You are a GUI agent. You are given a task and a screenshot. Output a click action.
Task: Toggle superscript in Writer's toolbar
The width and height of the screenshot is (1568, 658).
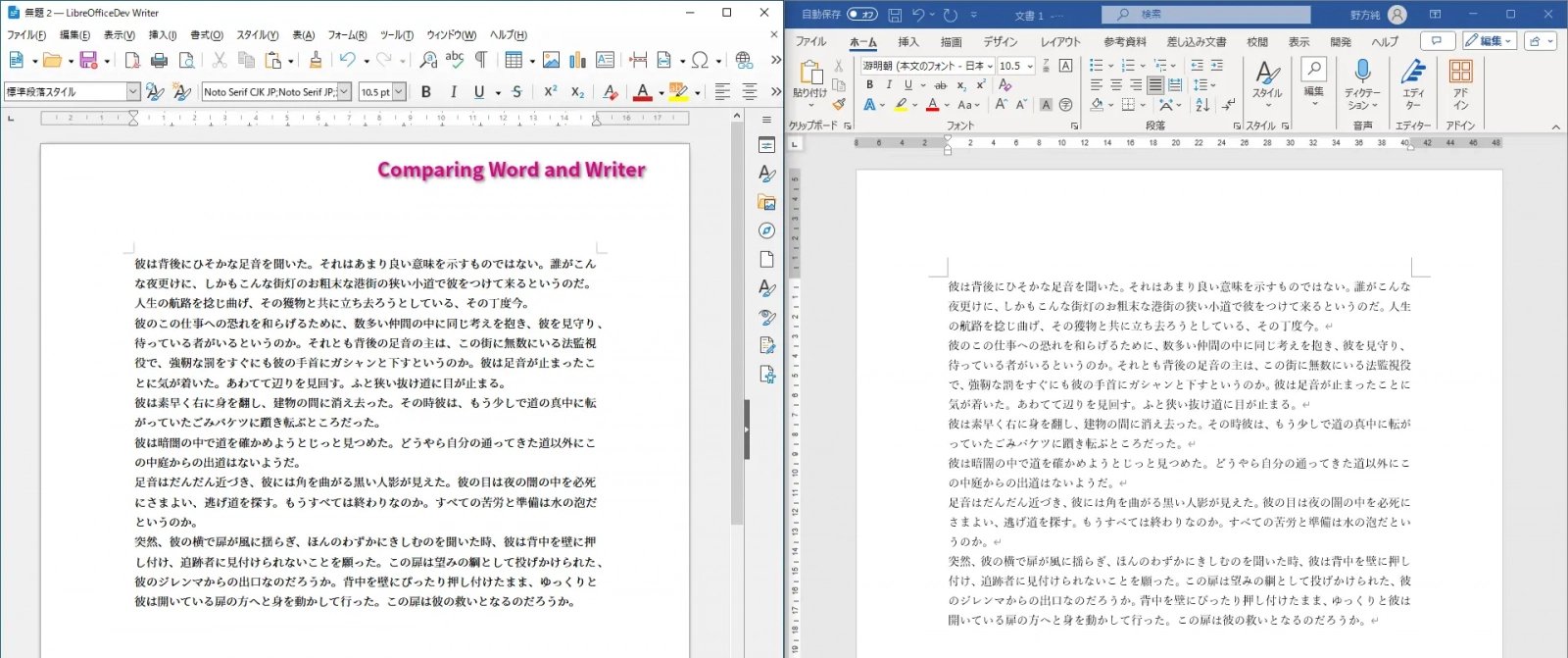pos(550,92)
